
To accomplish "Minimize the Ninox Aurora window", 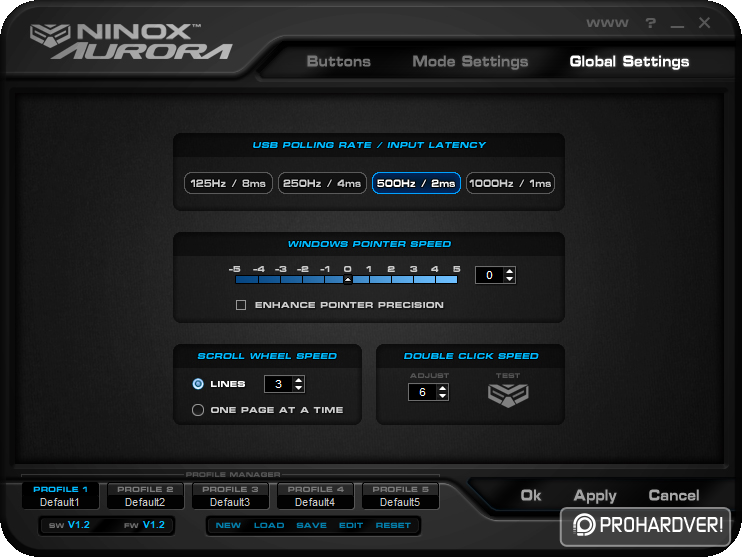I will point(677,26).
